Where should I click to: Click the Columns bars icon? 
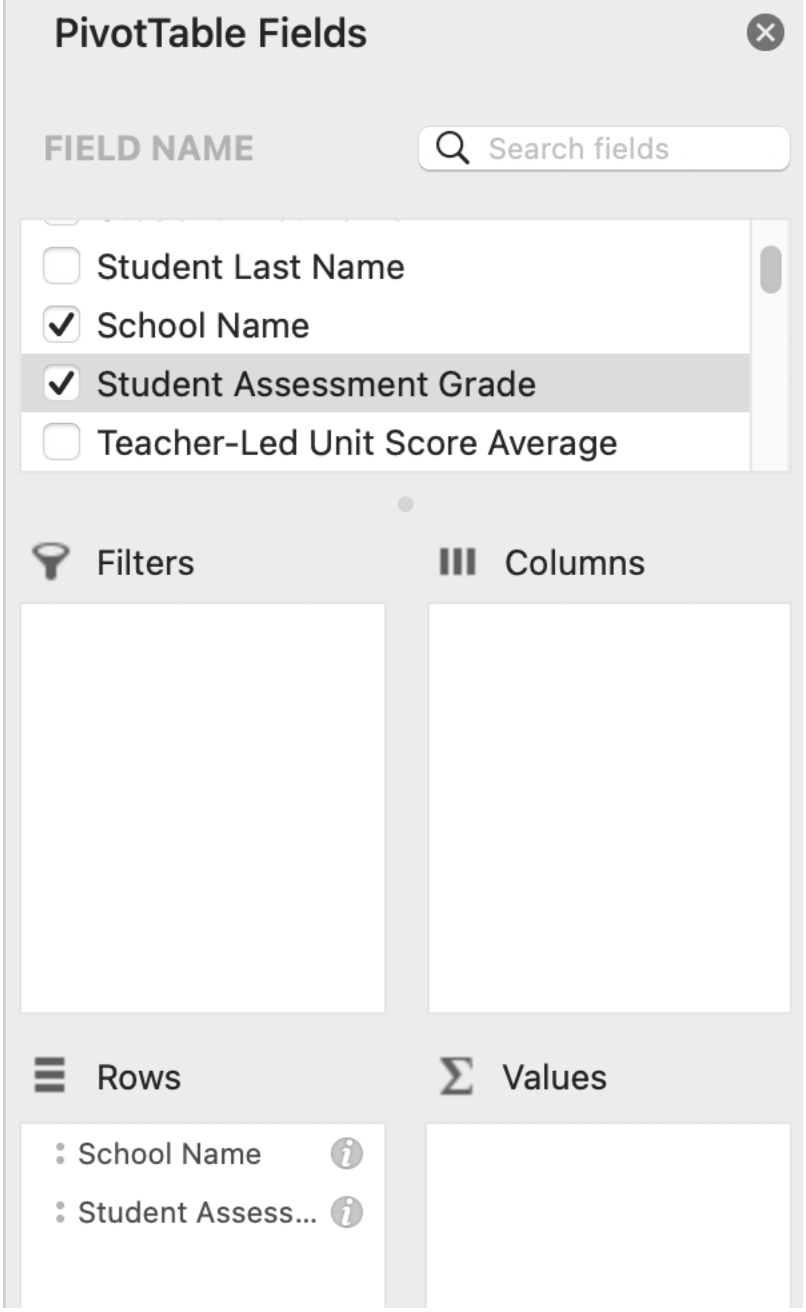click(457, 563)
